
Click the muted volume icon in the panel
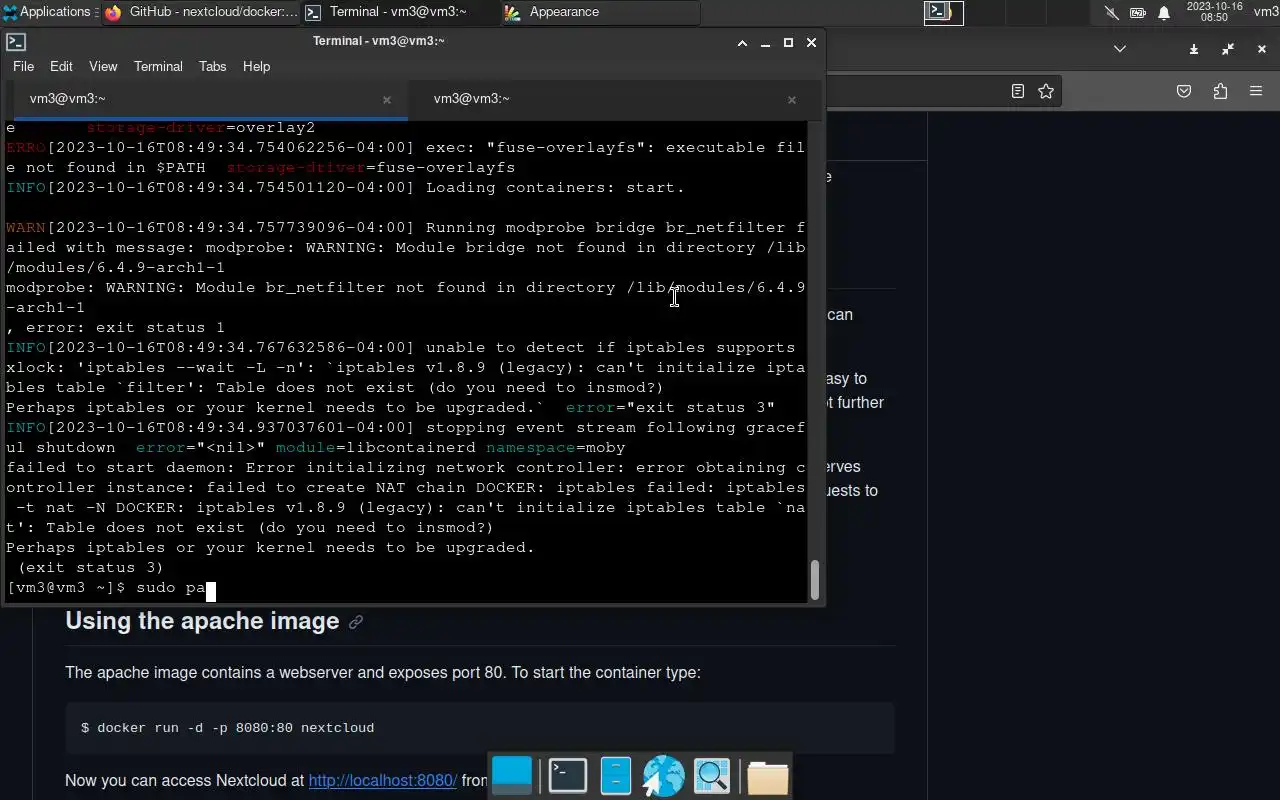pyautogui.click(x=1112, y=13)
